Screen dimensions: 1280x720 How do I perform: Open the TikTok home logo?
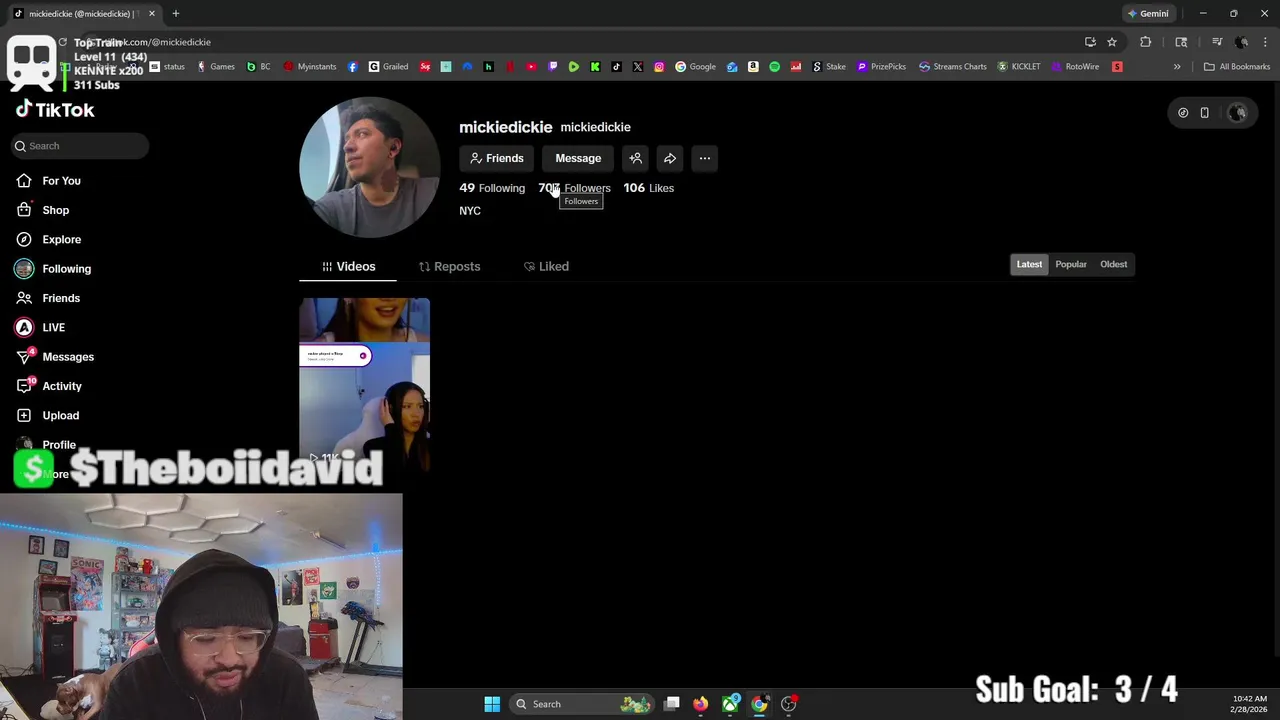click(x=55, y=110)
